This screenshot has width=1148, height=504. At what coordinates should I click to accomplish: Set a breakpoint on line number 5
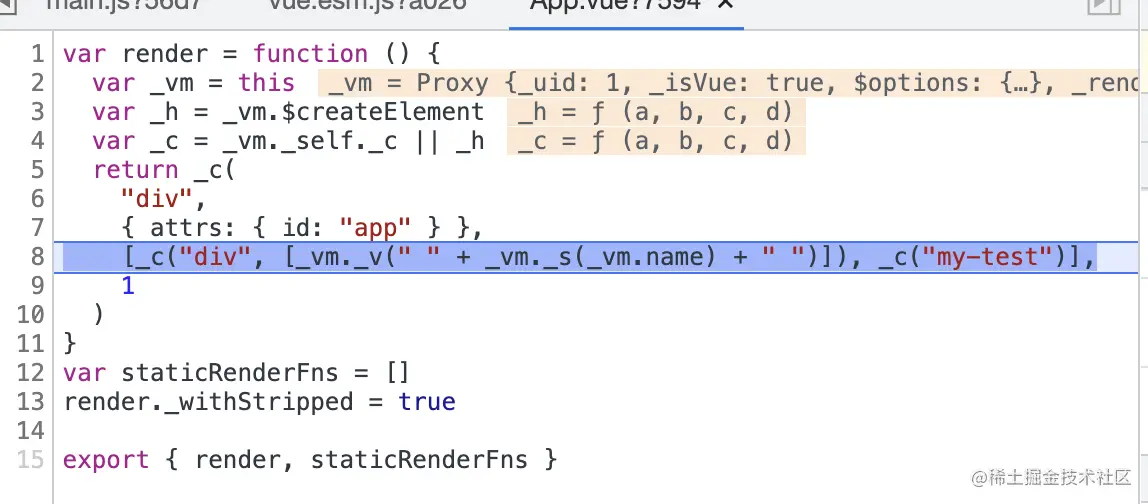[37, 170]
